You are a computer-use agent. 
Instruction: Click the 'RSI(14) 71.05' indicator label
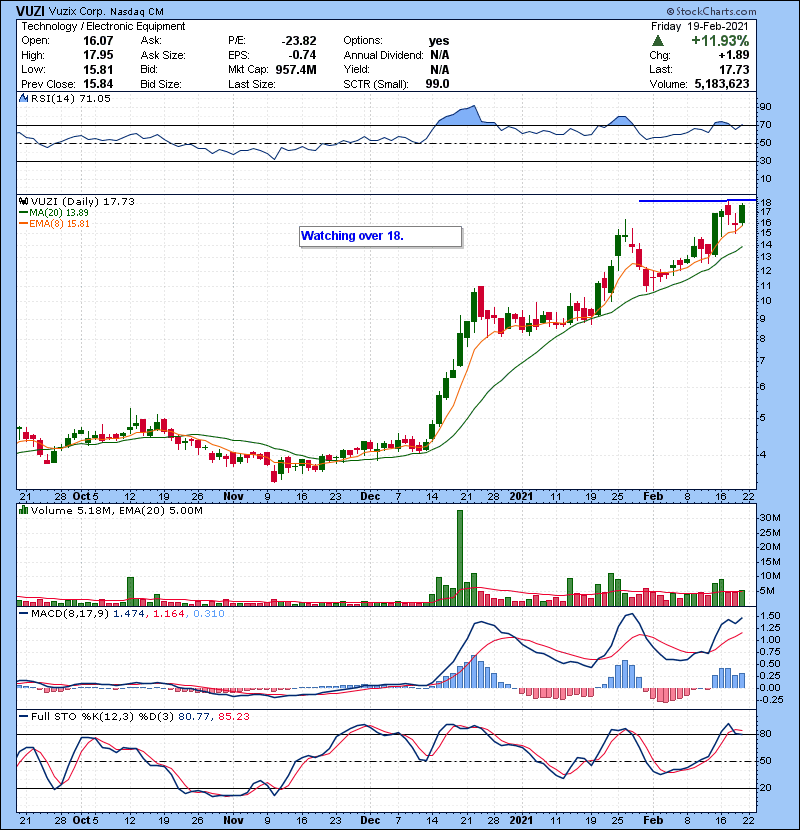(71, 98)
